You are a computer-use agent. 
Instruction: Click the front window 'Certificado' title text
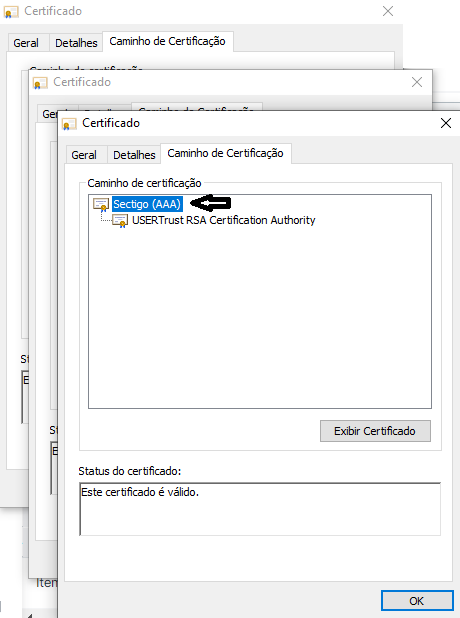(x=111, y=123)
